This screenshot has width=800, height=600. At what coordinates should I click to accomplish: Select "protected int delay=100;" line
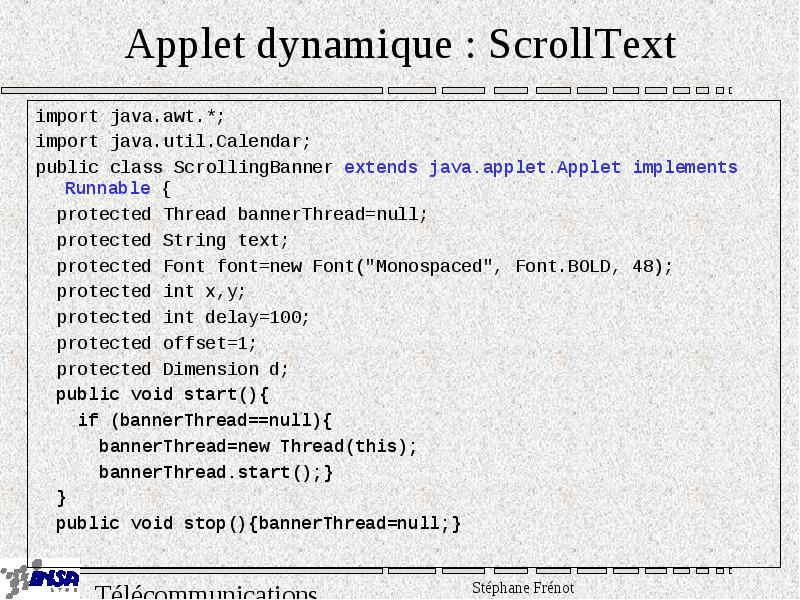[x=183, y=318]
